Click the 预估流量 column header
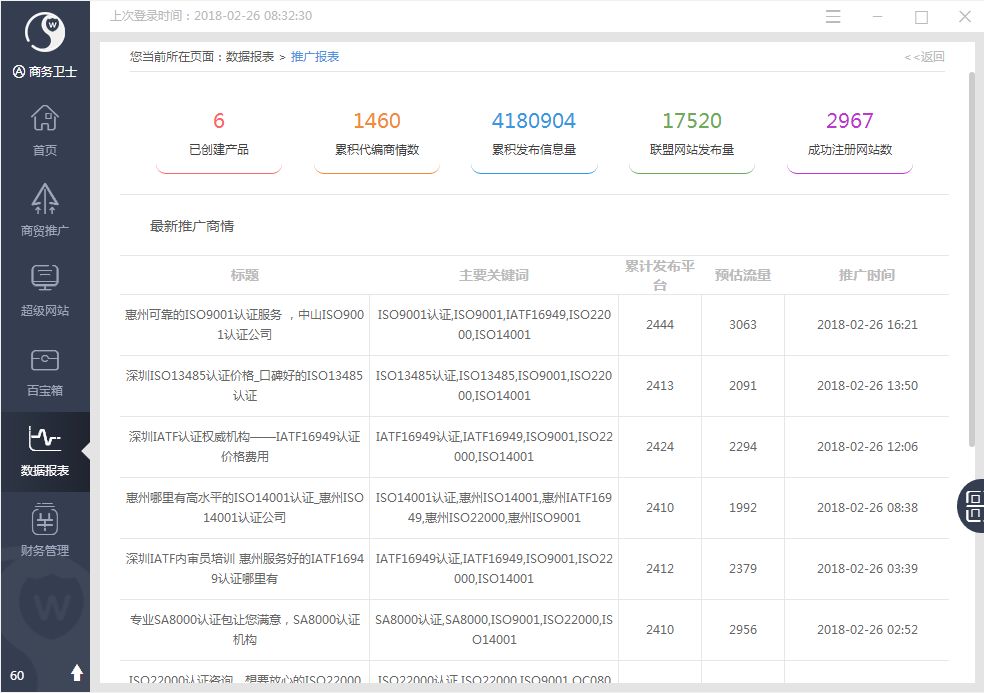Image resolution: width=984 pixels, height=693 pixels. [744, 274]
